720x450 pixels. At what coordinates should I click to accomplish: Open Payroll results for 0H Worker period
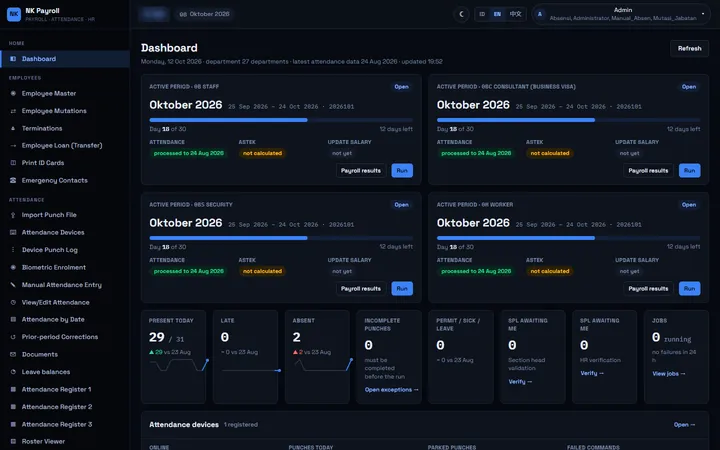pos(648,288)
